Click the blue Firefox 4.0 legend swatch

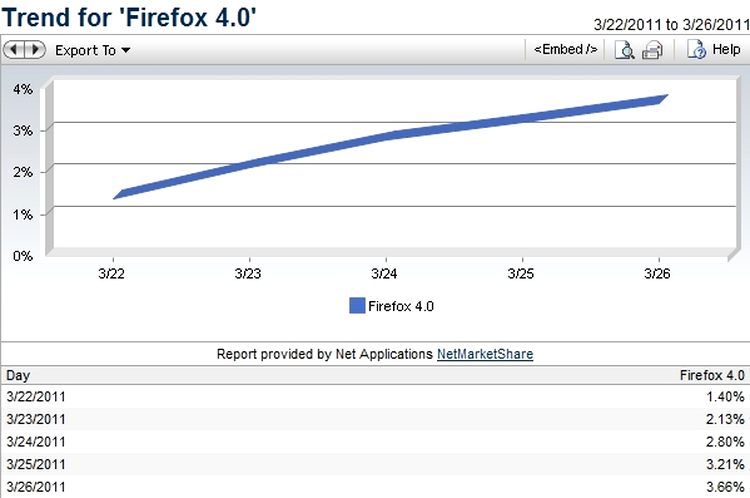pos(357,306)
